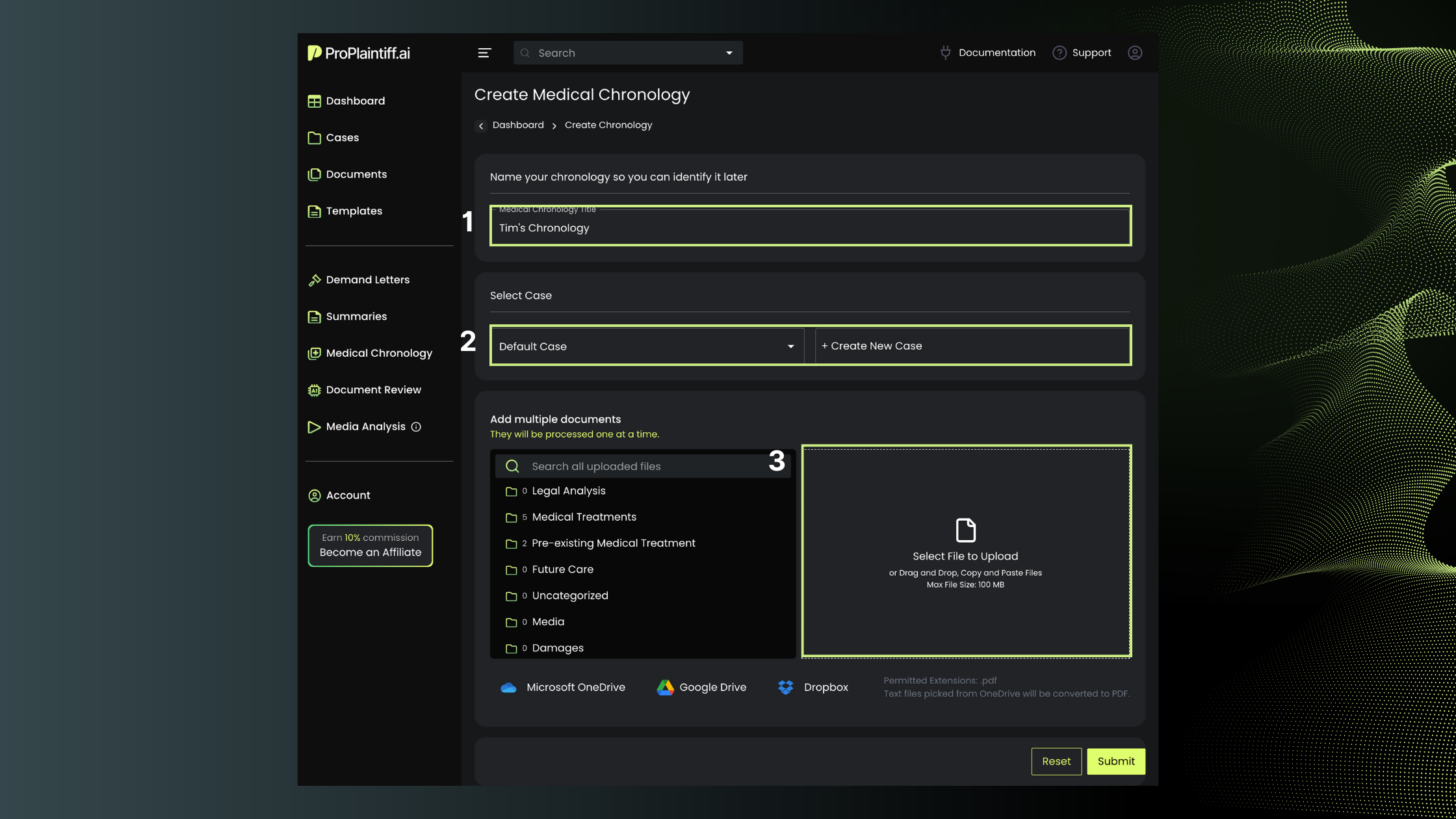Open Support via the question mark icon
This screenshot has width=1456, height=819.
pos(1059,53)
